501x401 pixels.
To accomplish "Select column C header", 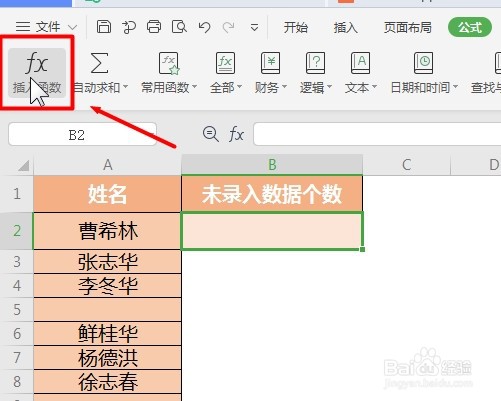I will 406,165.
